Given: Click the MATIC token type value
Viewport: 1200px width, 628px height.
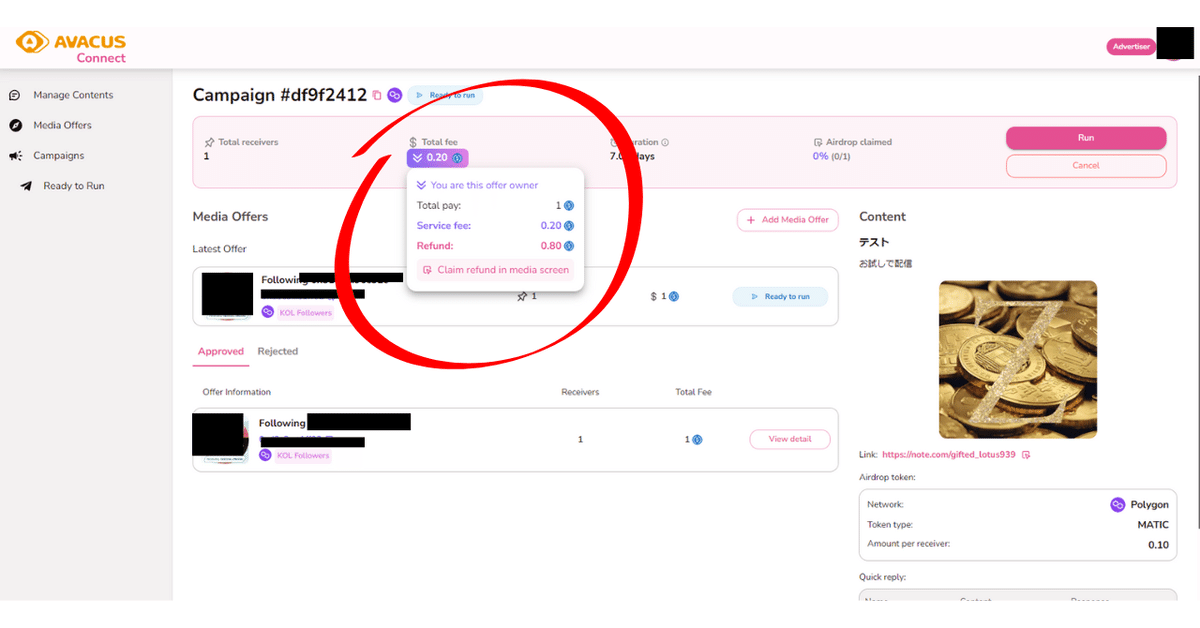Looking at the screenshot, I should [x=1153, y=525].
